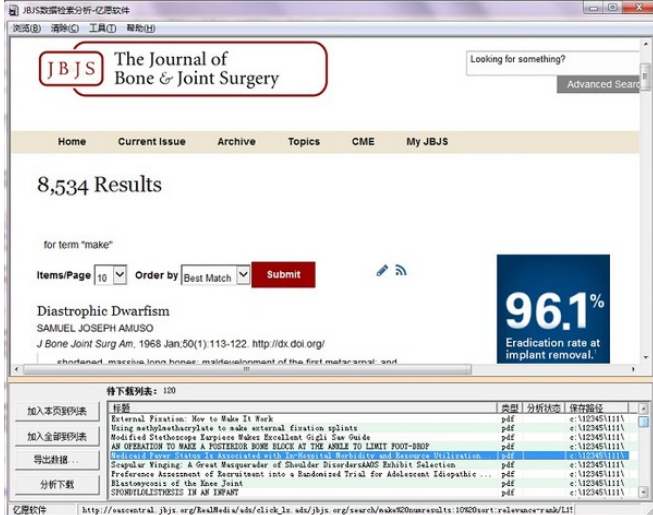Click the web page vertical scrollbar down arrow
The height and width of the screenshot is (515, 653).
[646, 357]
